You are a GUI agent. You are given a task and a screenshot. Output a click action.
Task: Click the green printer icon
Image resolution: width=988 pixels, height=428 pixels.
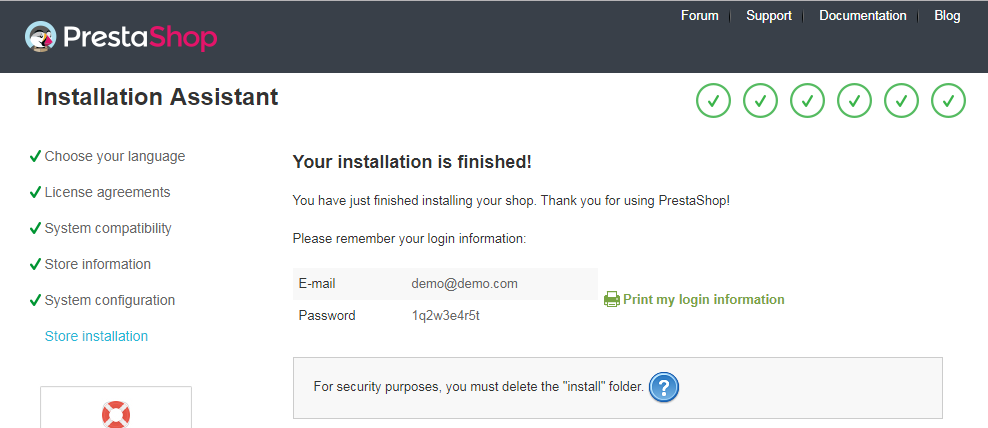point(611,299)
